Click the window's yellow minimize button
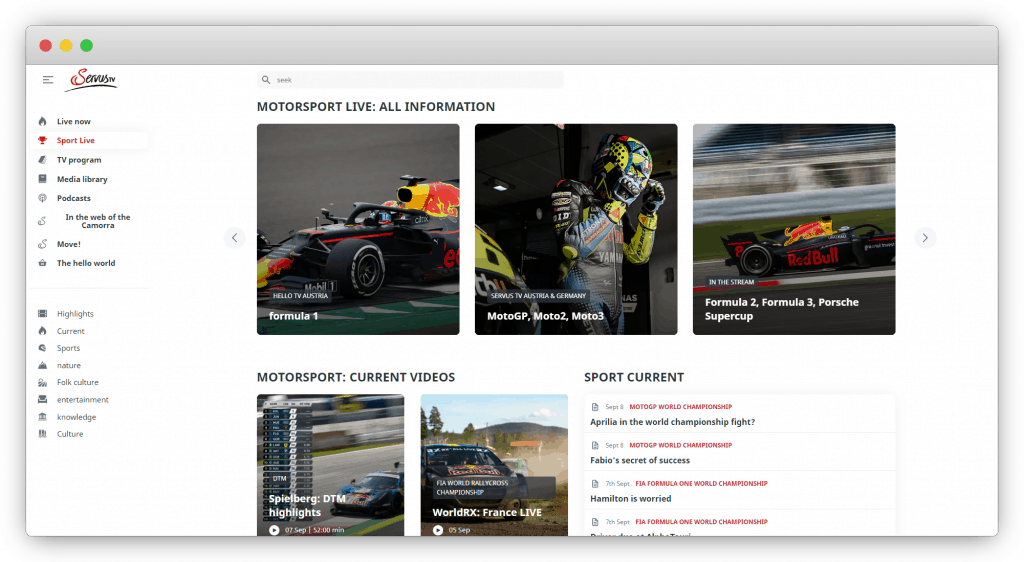The height and width of the screenshot is (562, 1024). [x=66, y=45]
